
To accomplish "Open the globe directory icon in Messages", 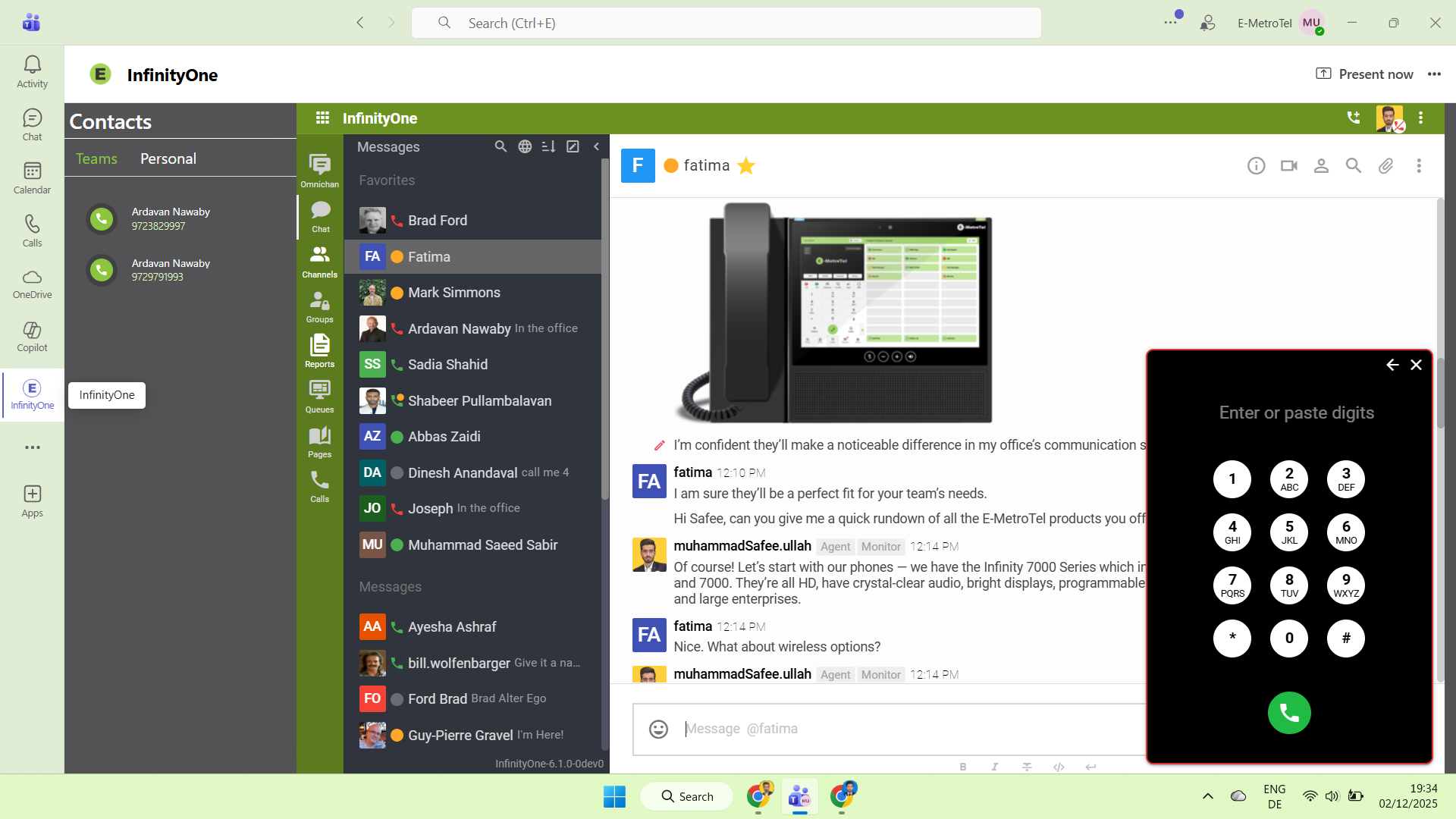I will point(525,146).
